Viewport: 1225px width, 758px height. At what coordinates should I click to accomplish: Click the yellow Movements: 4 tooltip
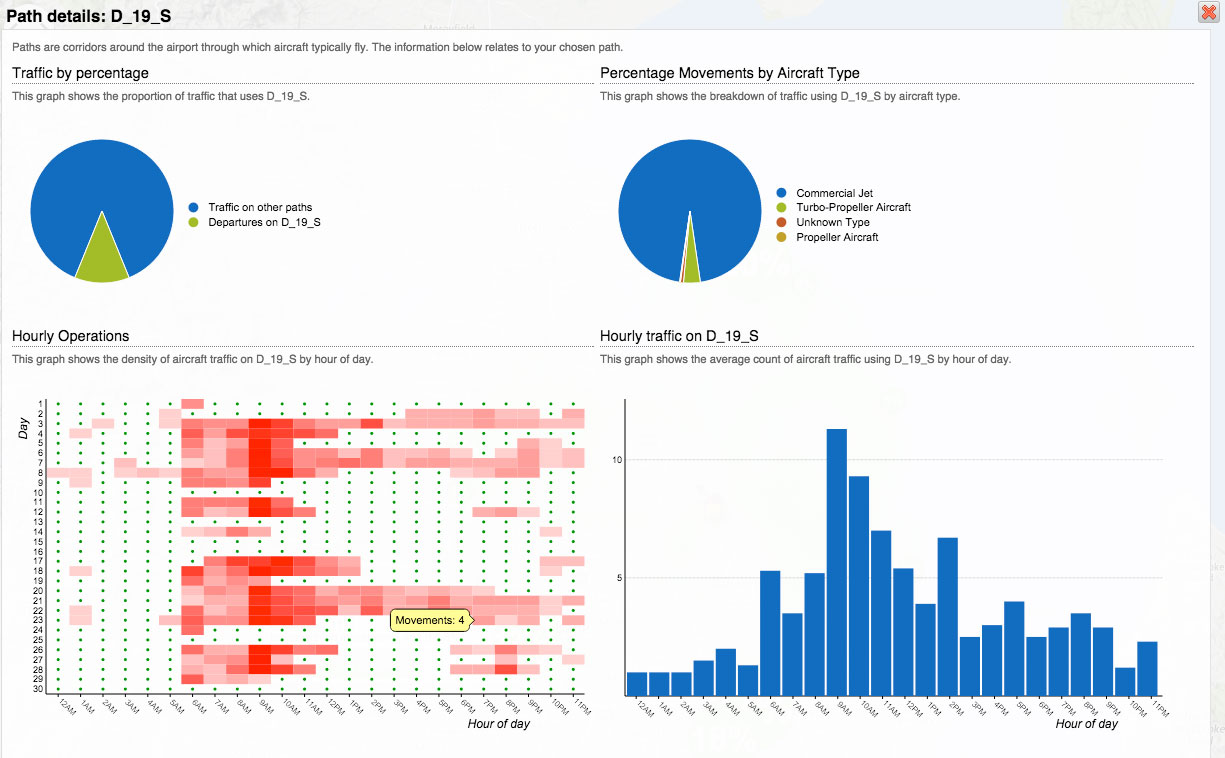click(430, 621)
